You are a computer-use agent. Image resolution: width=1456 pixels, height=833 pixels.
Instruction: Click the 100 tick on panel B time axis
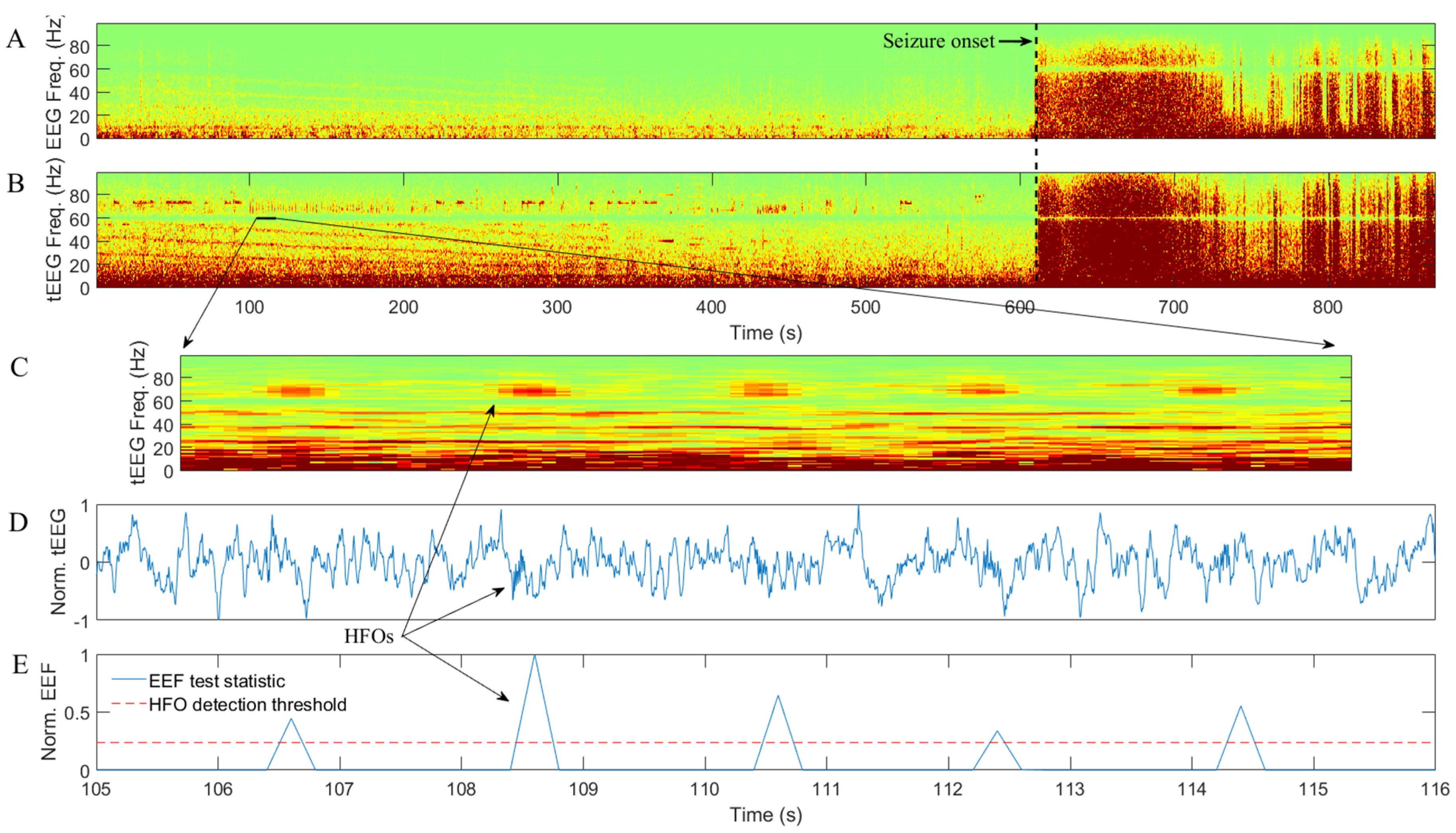[250, 308]
